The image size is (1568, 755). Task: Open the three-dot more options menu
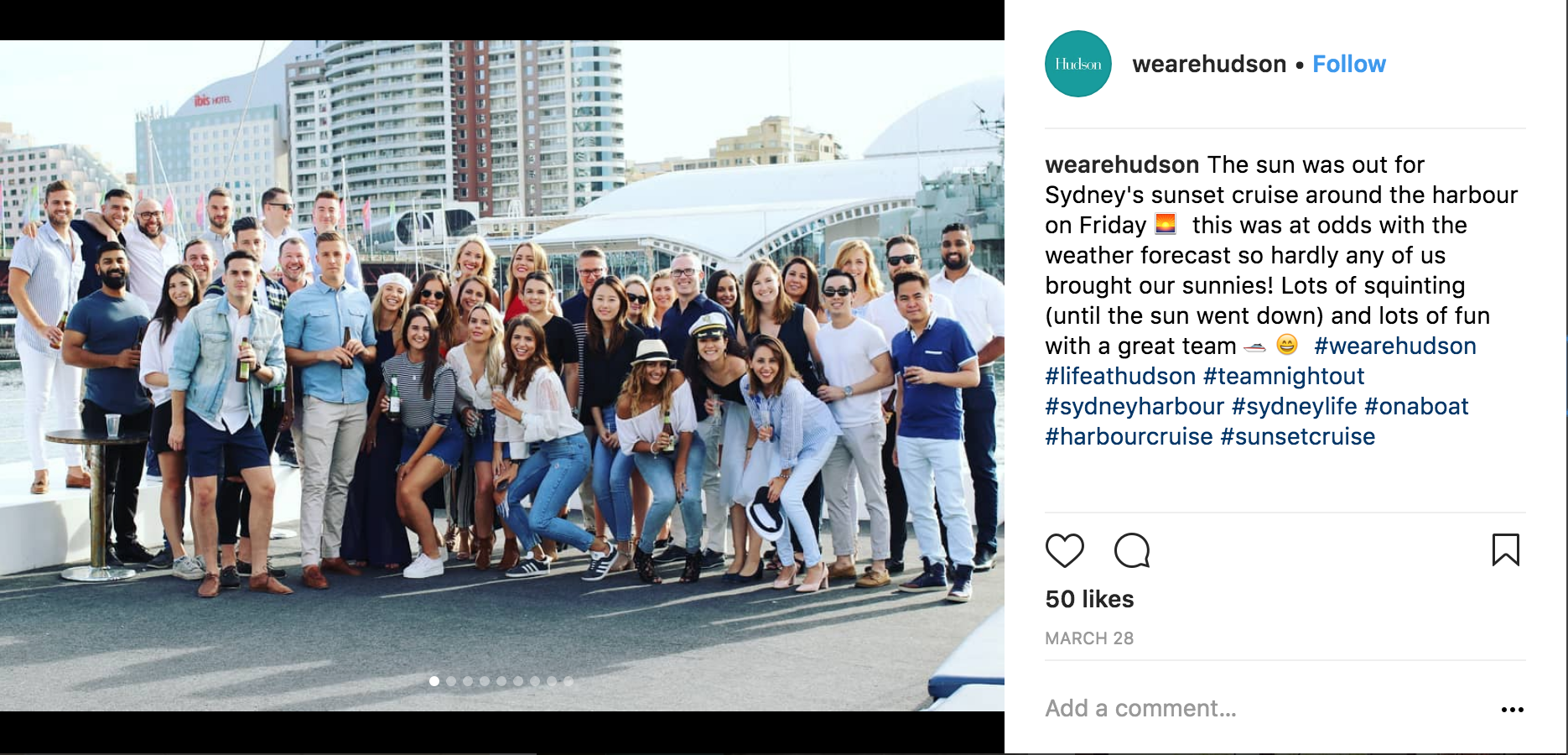tap(1513, 710)
